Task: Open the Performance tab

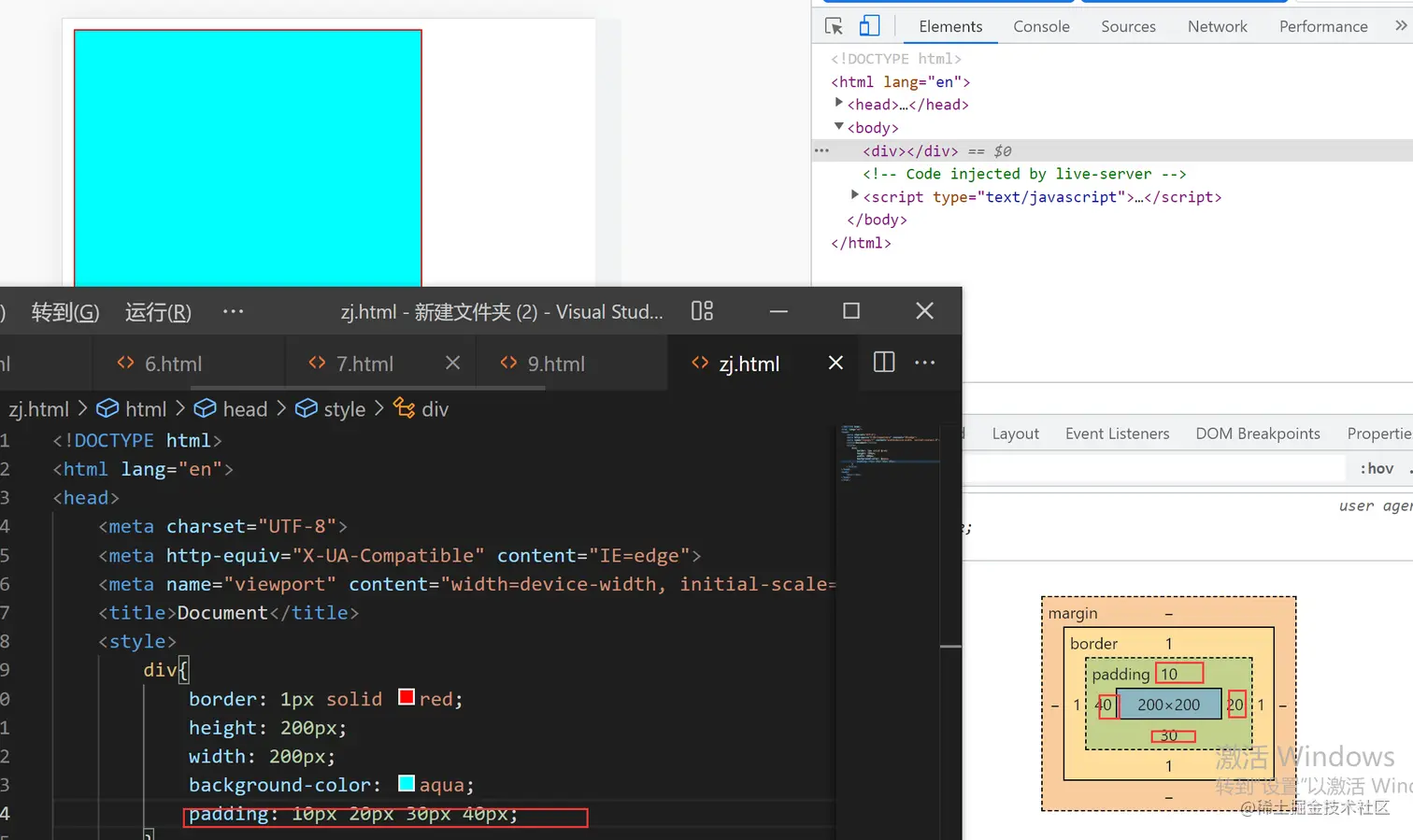Action: coord(1323,26)
